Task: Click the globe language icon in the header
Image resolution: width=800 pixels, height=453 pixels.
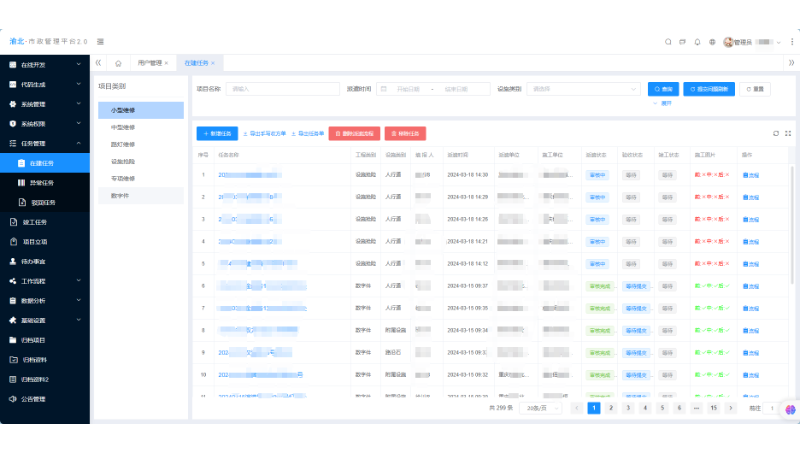Action: point(712,42)
